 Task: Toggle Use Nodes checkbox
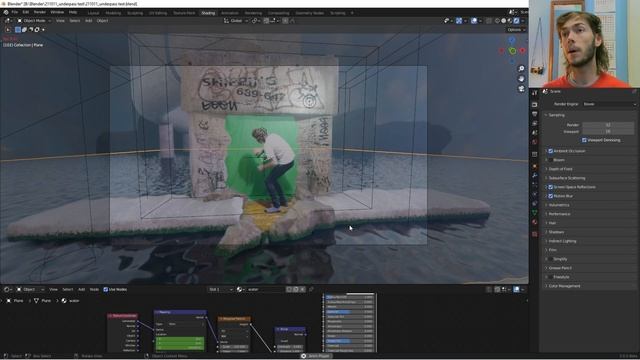(106, 289)
